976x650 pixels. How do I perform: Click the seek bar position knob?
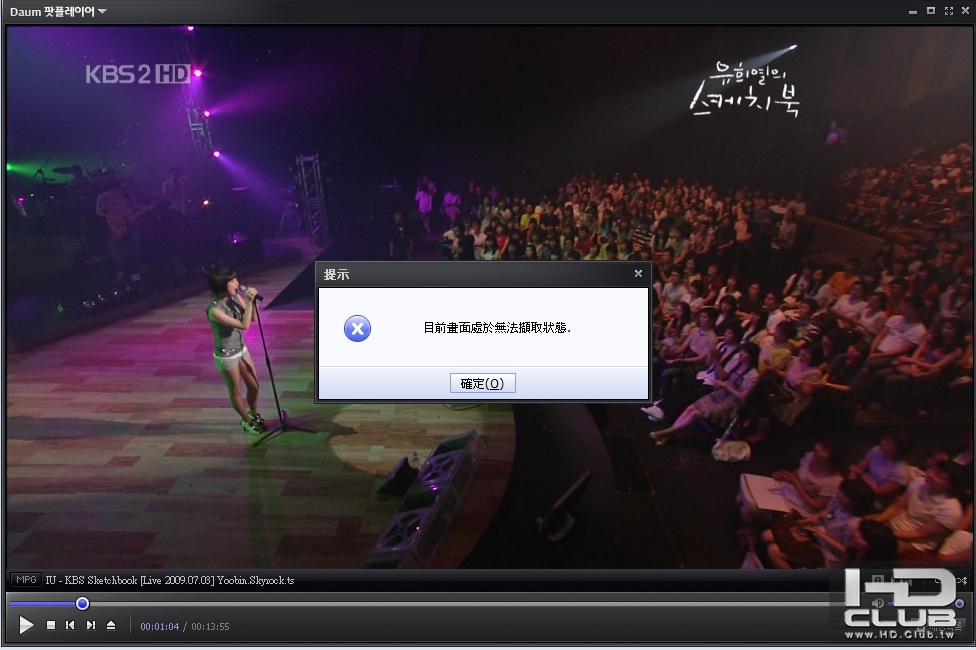[82, 603]
